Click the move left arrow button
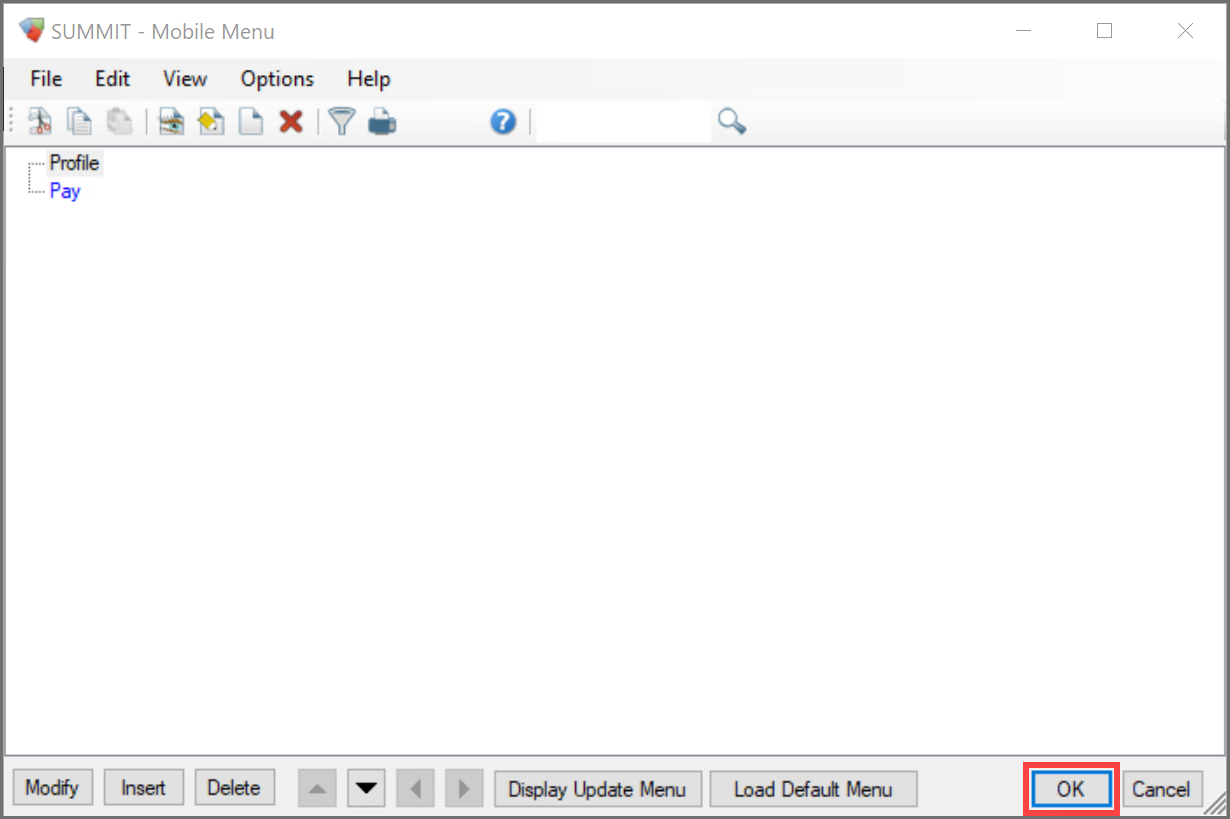The image size is (1230, 819). click(x=415, y=788)
